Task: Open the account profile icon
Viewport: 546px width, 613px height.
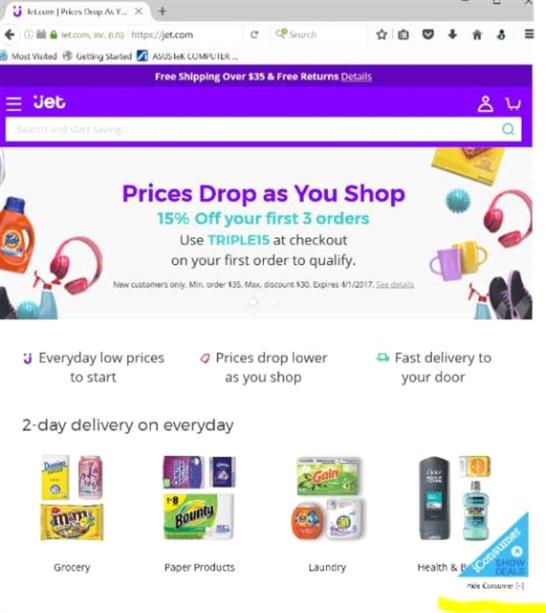Action: 485,104
